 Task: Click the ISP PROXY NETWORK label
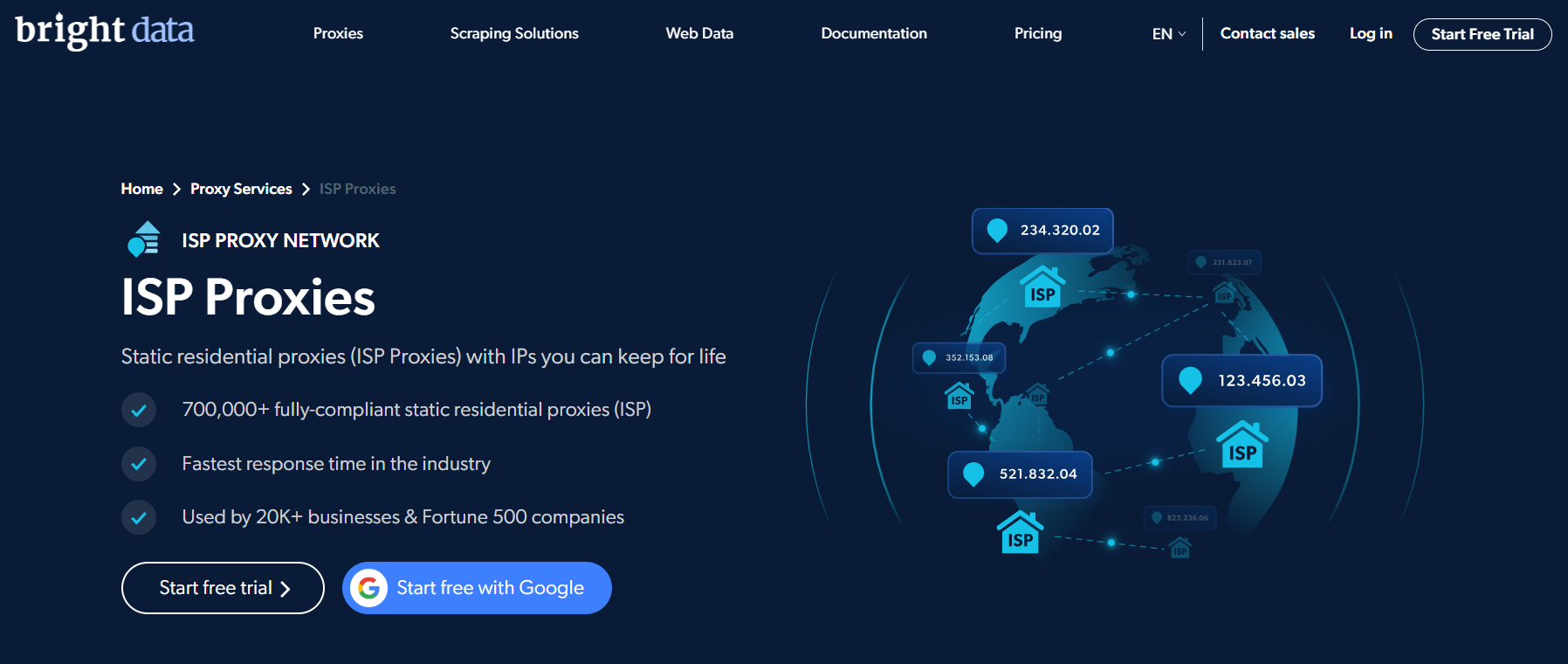click(x=280, y=240)
